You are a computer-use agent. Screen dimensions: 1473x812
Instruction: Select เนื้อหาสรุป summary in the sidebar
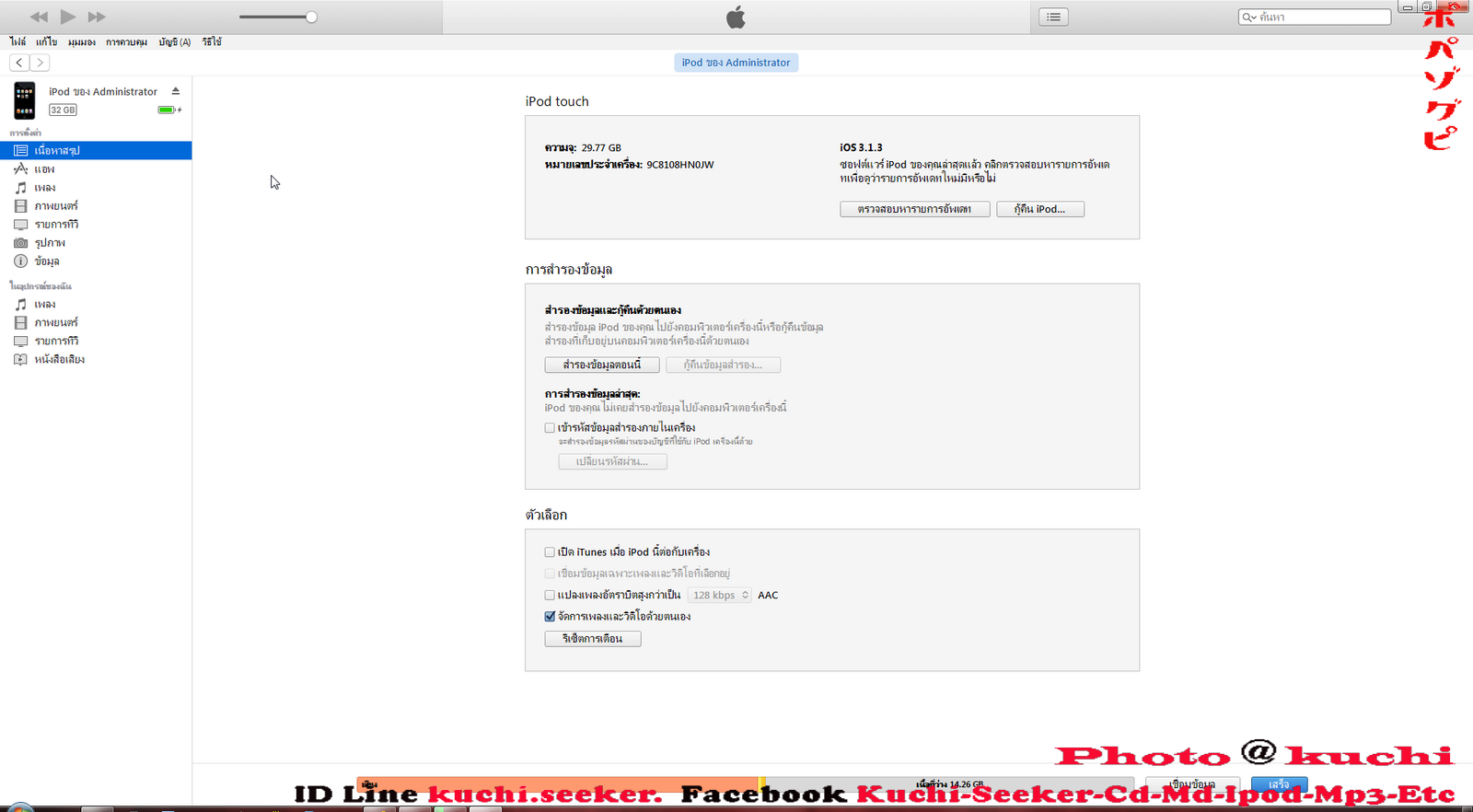click(96, 150)
